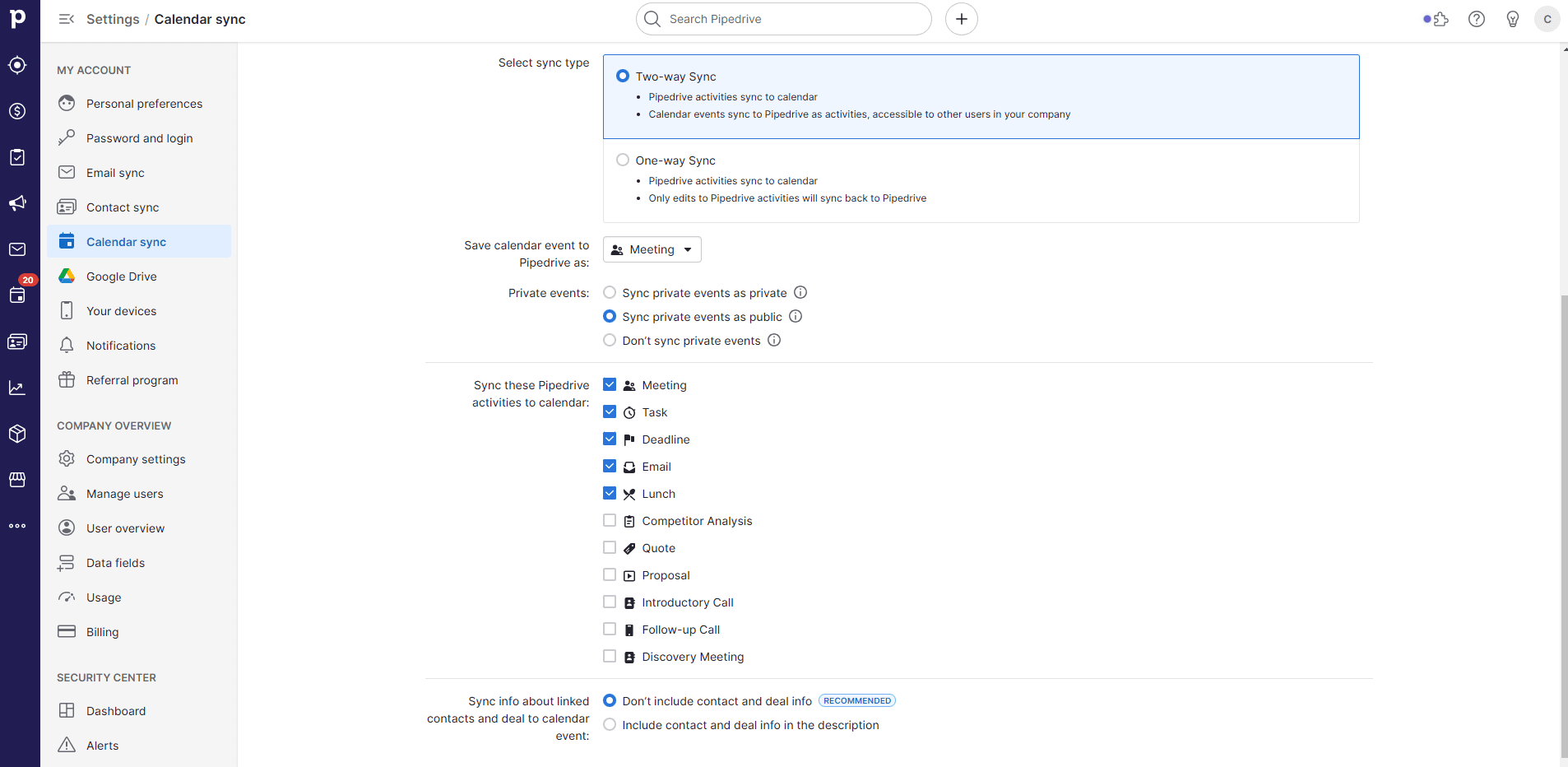Uncheck the Email activity checkbox

pyautogui.click(x=610, y=466)
